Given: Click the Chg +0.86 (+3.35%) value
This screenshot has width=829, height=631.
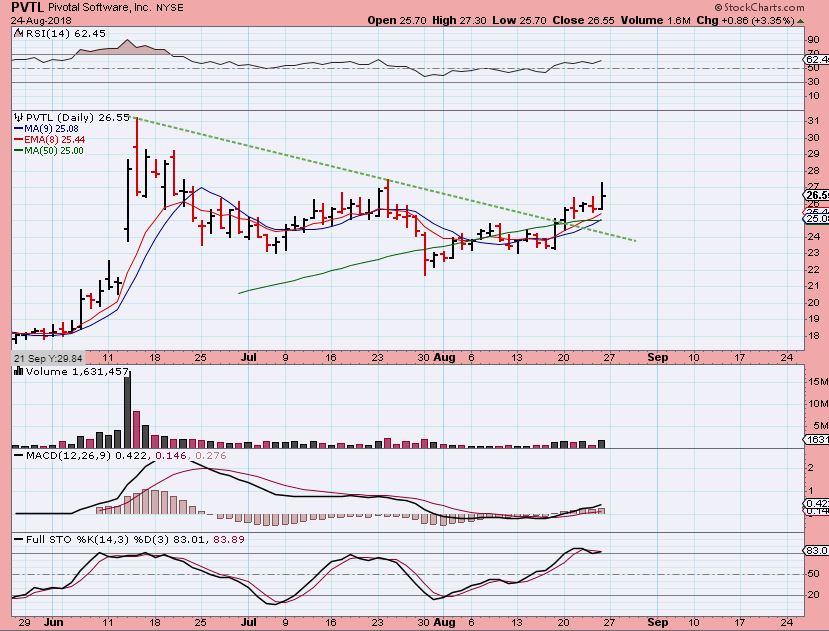Looking at the screenshot, I should tap(745, 21).
